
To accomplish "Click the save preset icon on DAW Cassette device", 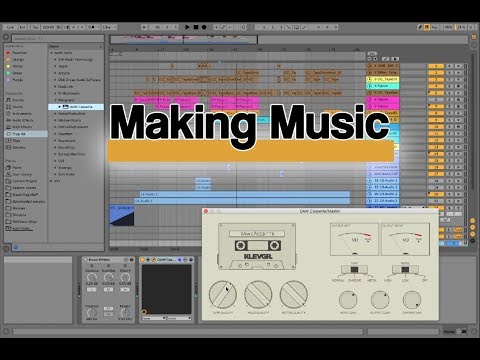I will [x=191, y=259].
